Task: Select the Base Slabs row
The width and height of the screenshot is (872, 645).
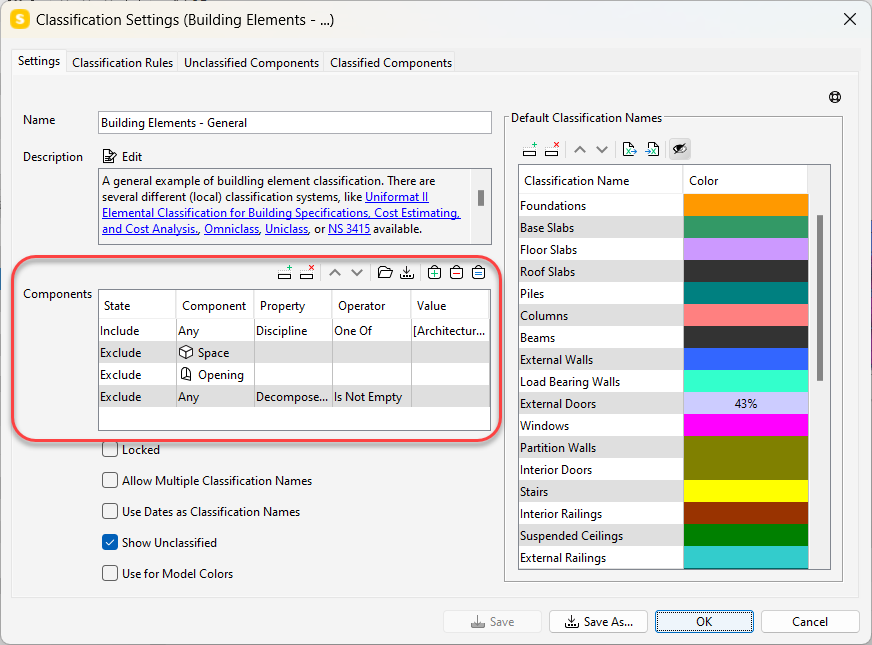Action: pos(663,227)
